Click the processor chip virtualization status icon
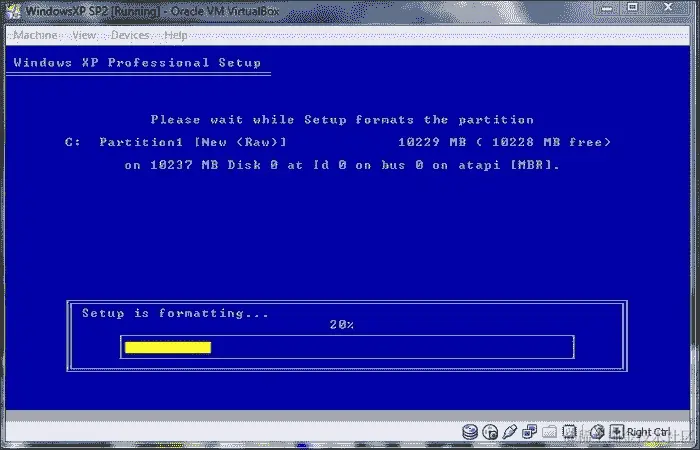Screen dimensions: 700x450 (x=570, y=432)
